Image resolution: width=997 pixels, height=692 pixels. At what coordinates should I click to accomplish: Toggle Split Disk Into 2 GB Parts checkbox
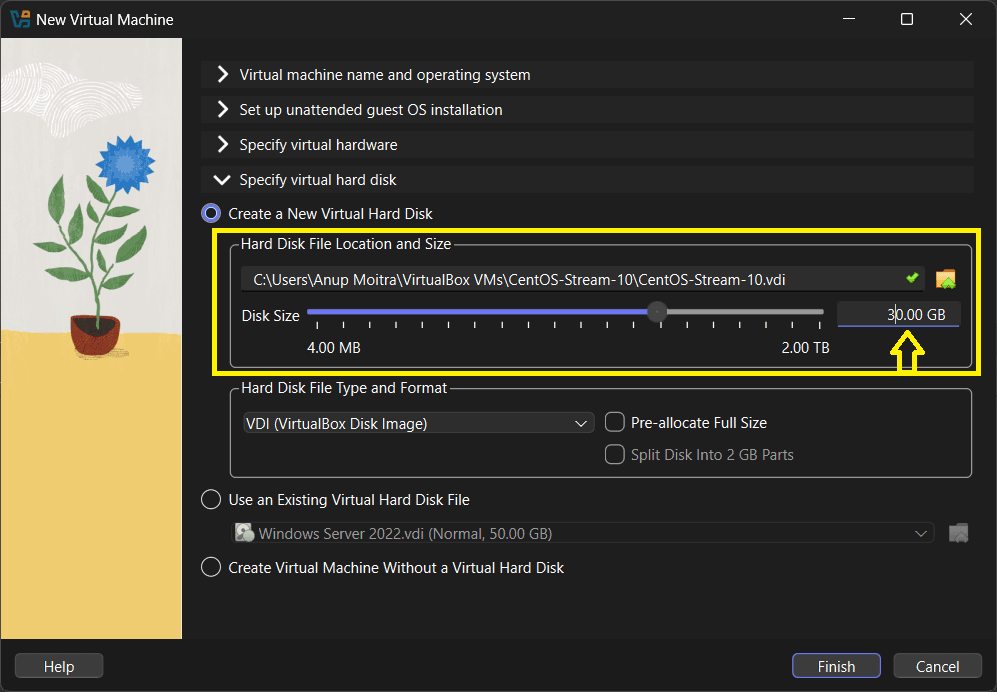(615, 455)
